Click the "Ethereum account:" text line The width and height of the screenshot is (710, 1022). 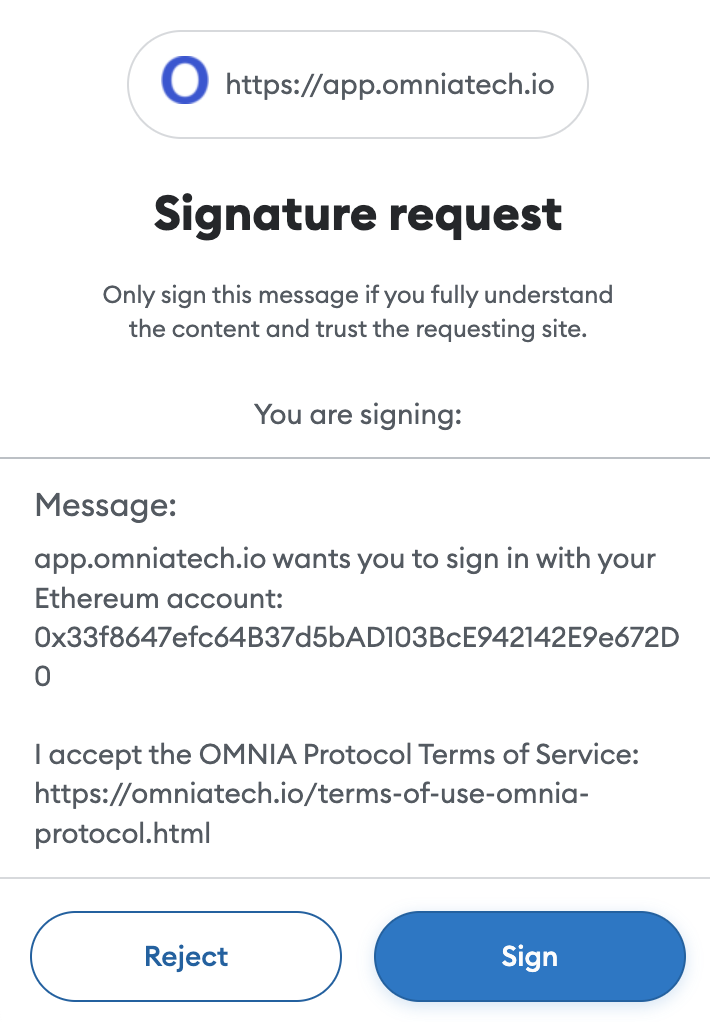(158, 598)
